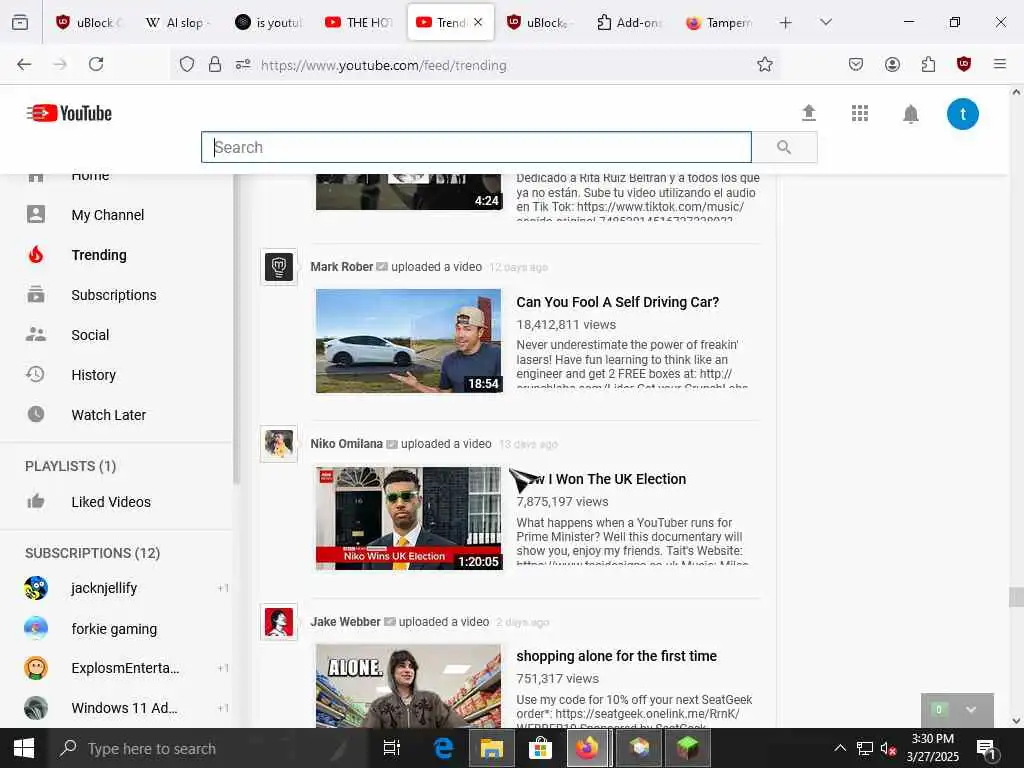The image size is (1024, 768).
Task: Open Save to Pocket icon
Action: (x=856, y=64)
